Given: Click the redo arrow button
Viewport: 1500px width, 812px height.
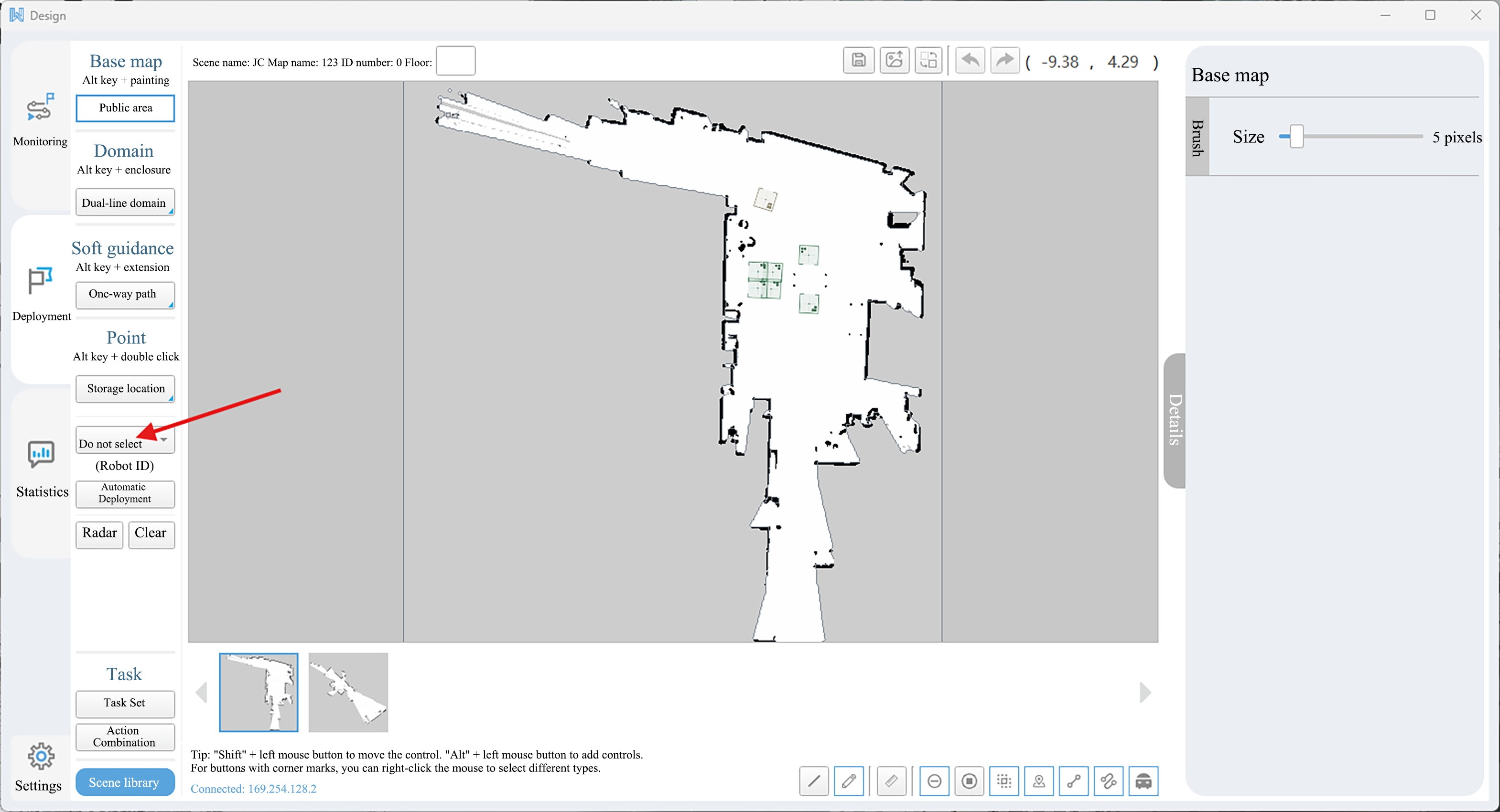Looking at the screenshot, I should 1004,61.
